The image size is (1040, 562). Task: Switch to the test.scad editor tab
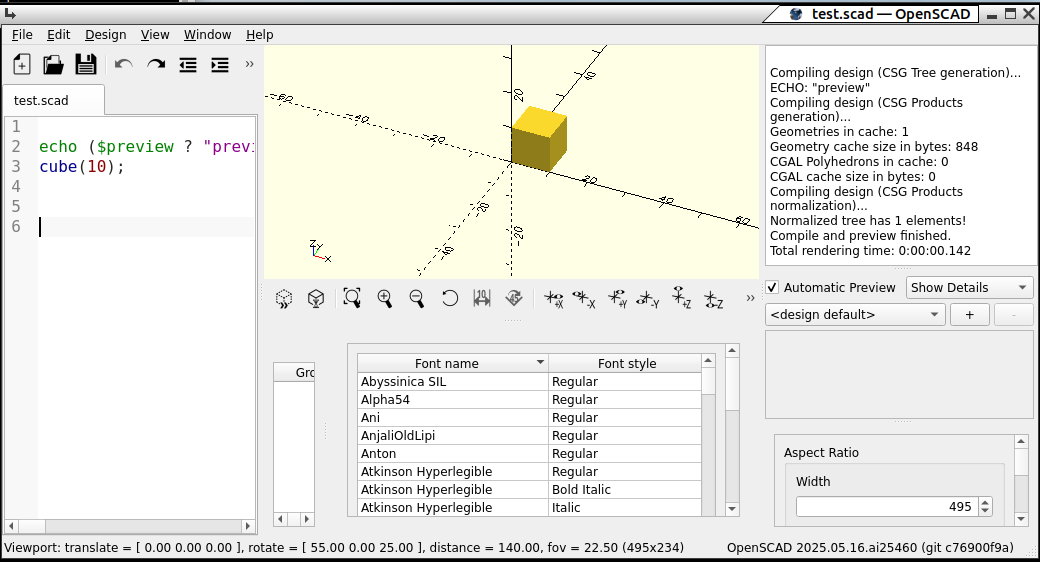click(x=42, y=101)
